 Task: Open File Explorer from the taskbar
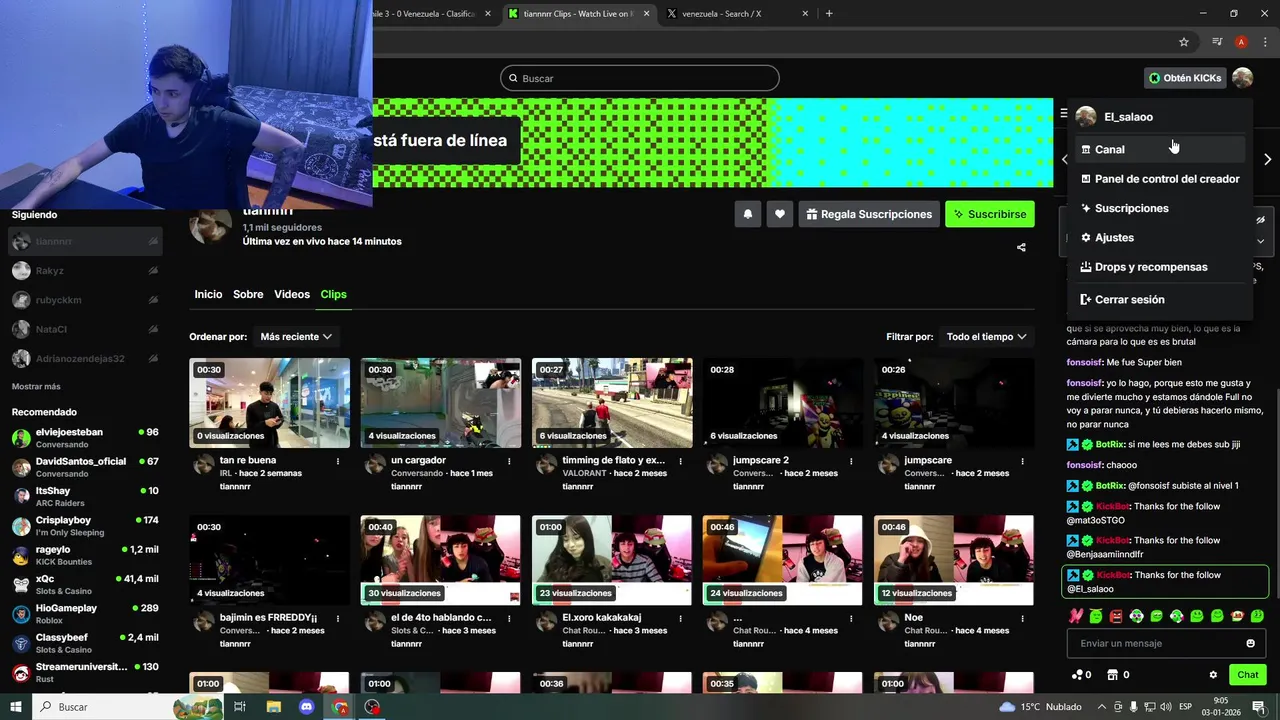click(x=274, y=707)
